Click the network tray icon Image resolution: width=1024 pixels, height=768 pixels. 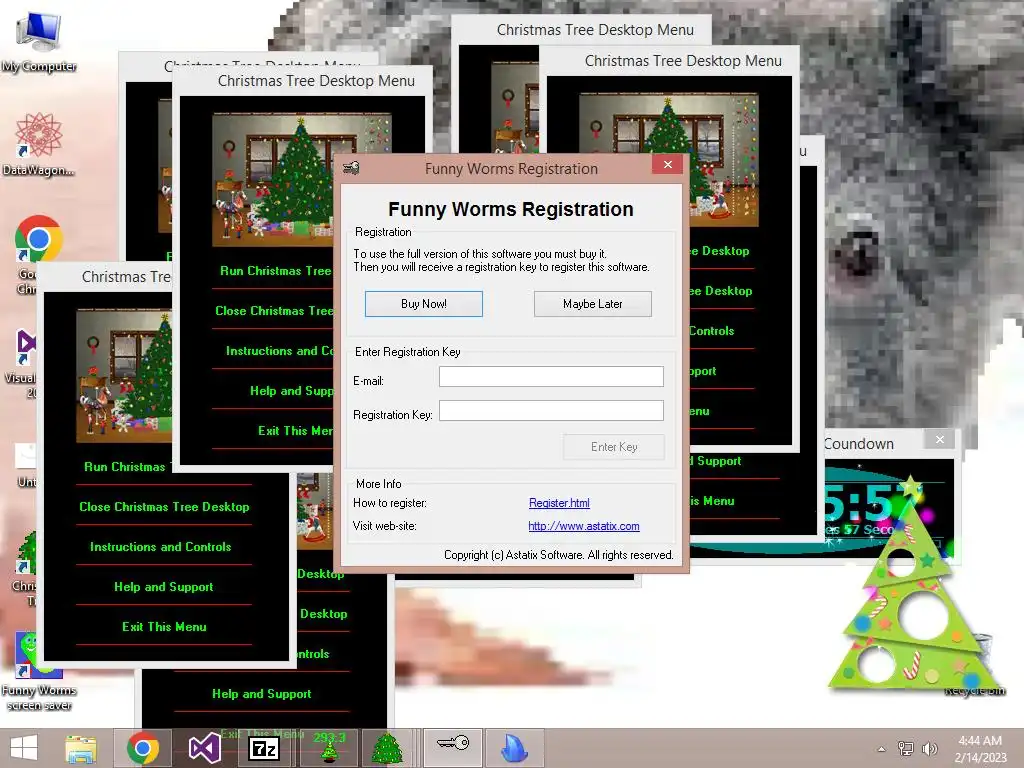[x=906, y=748]
